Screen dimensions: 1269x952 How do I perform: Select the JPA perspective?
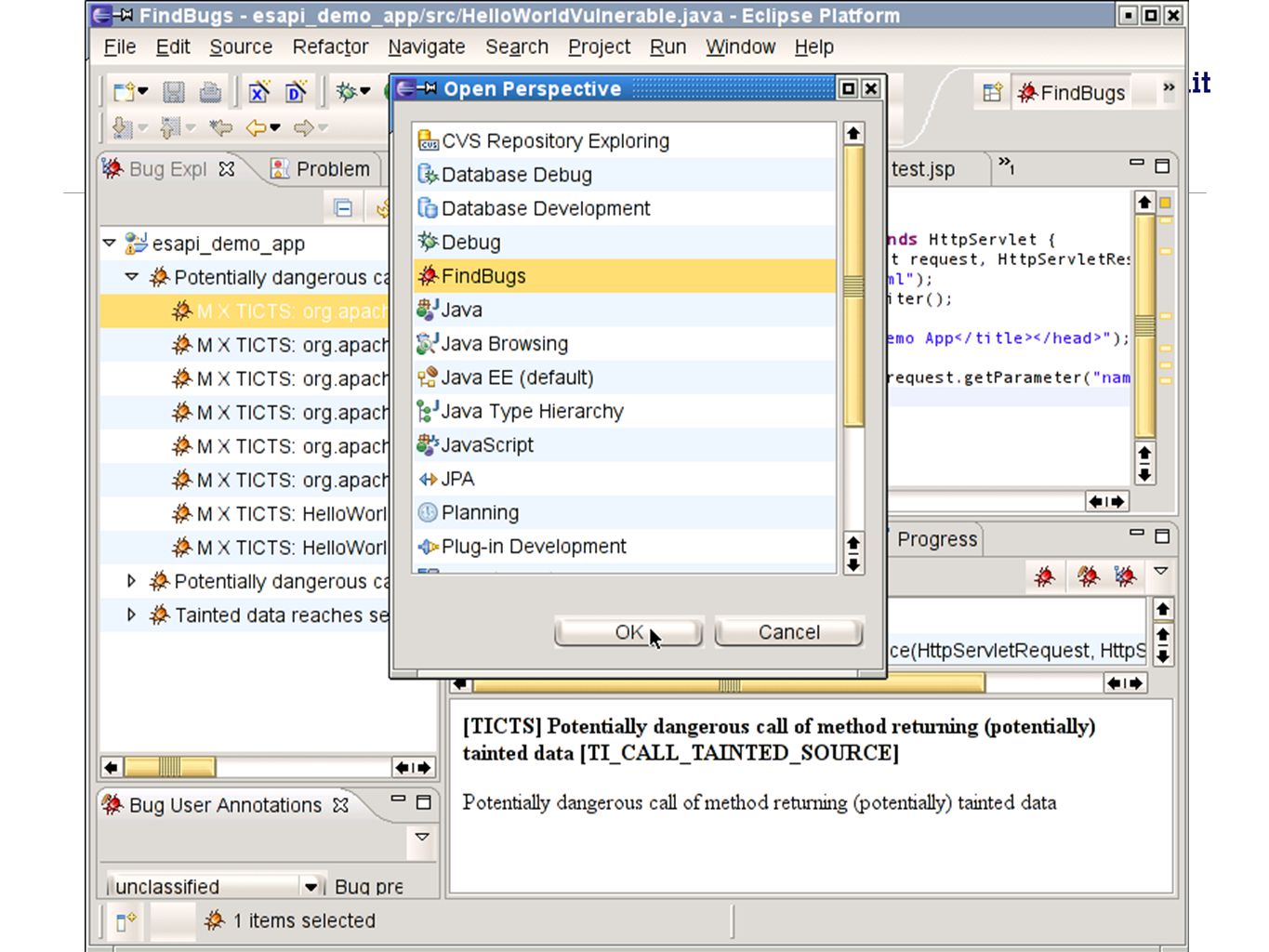tap(624, 479)
